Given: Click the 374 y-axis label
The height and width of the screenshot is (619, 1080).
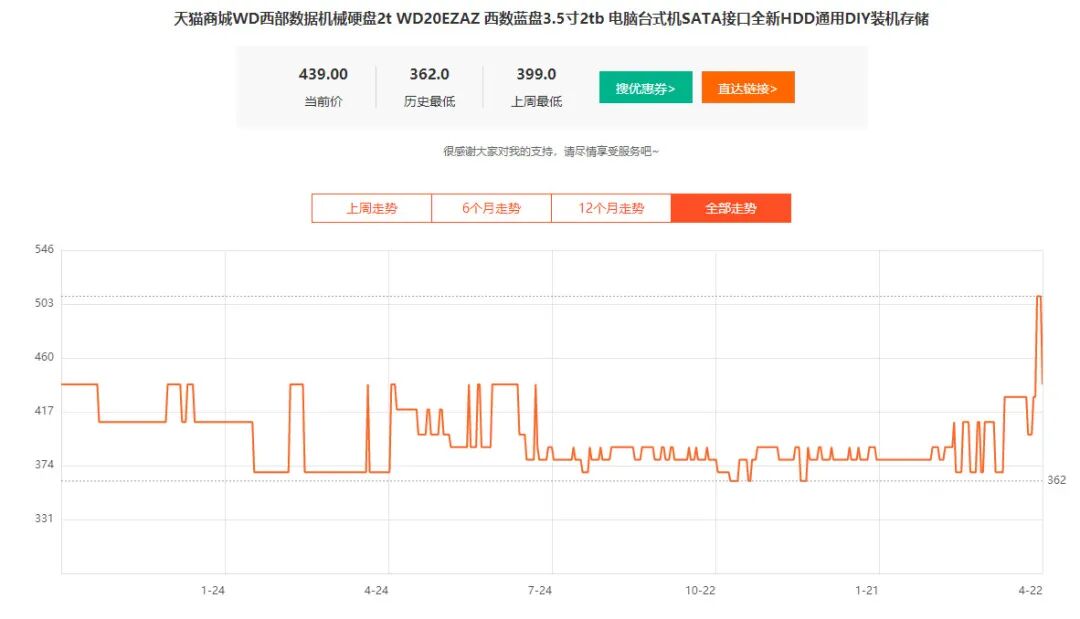Looking at the screenshot, I should pyautogui.click(x=44, y=464).
